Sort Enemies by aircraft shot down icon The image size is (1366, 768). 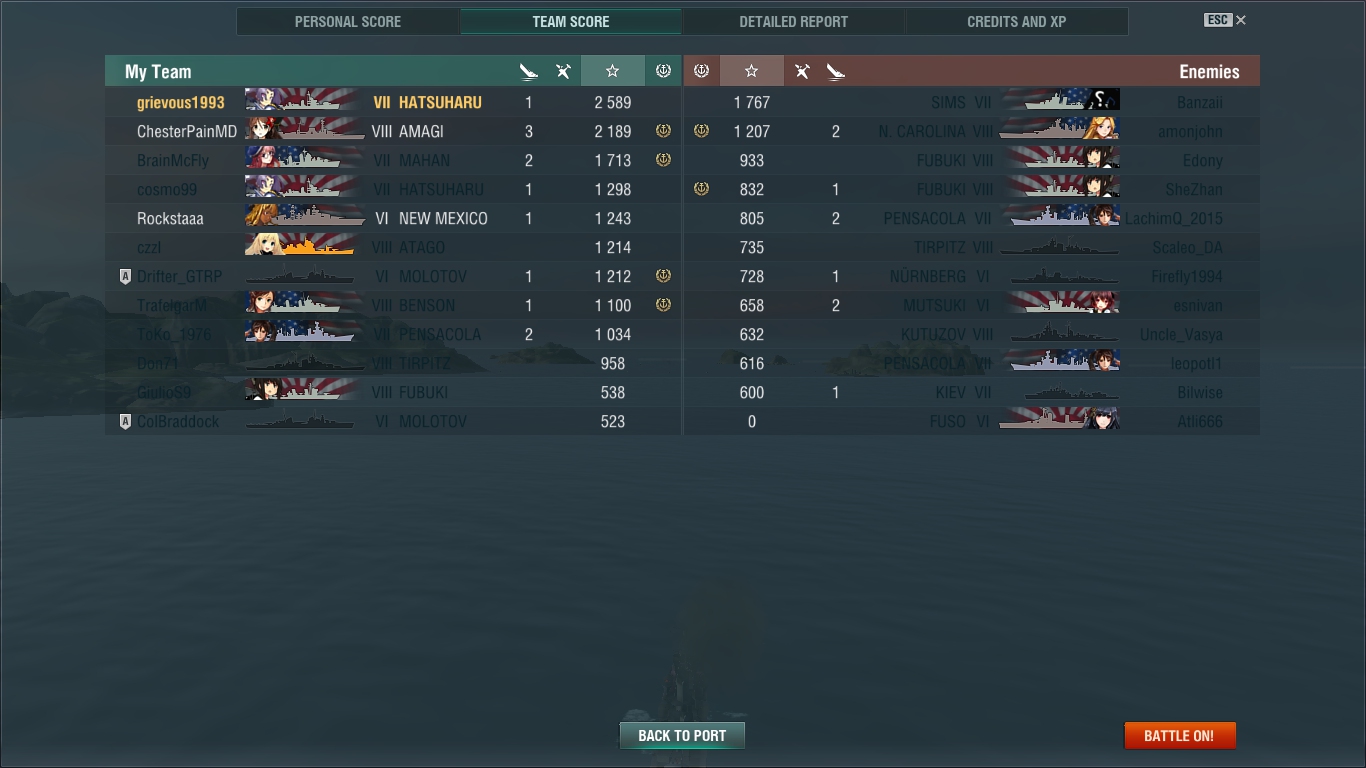click(802, 71)
